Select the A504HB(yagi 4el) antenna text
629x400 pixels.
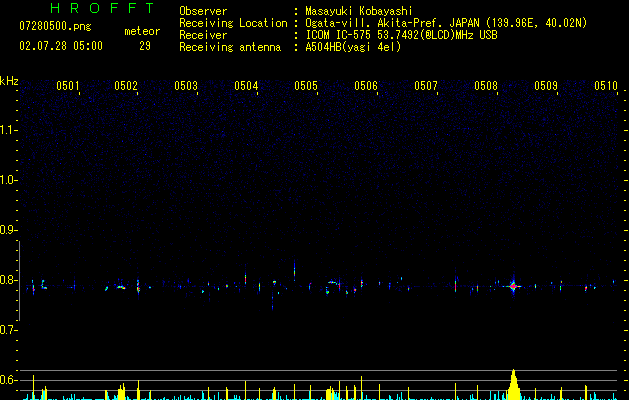pos(353,47)
